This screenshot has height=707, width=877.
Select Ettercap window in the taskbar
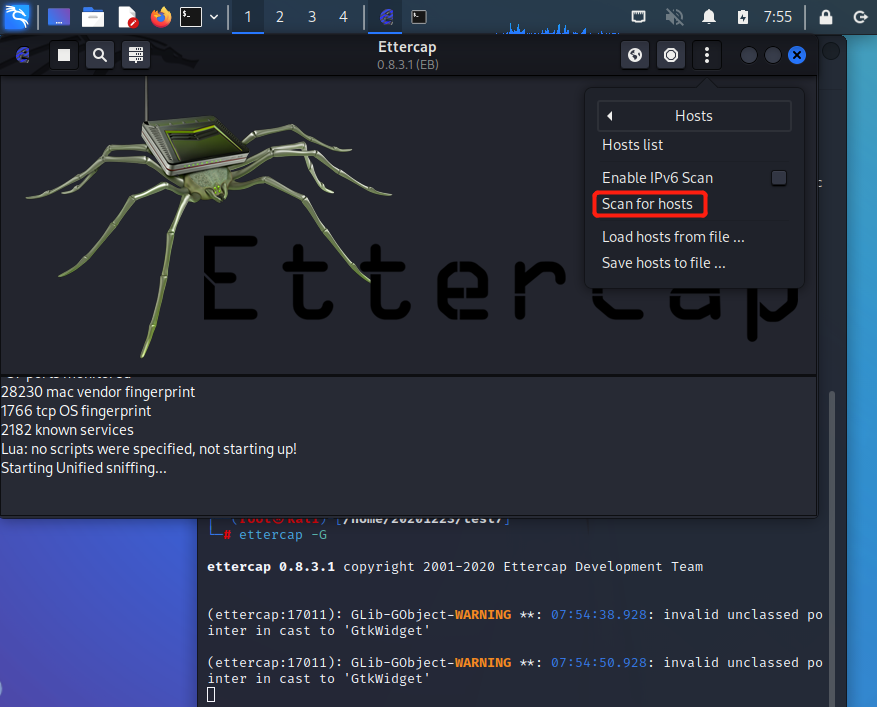pos(386,17)
